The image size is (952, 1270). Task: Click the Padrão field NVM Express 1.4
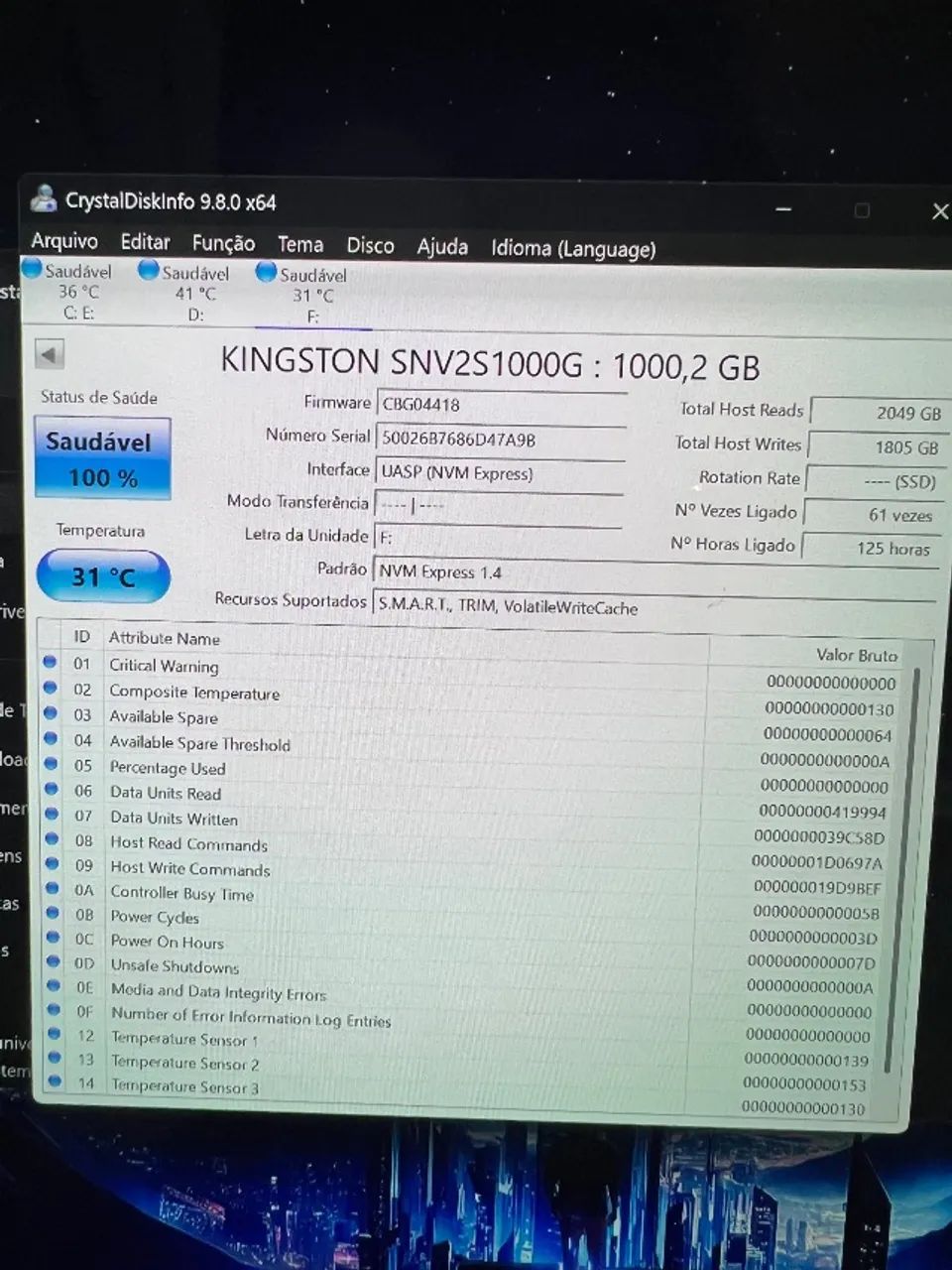tap(654, 577)
